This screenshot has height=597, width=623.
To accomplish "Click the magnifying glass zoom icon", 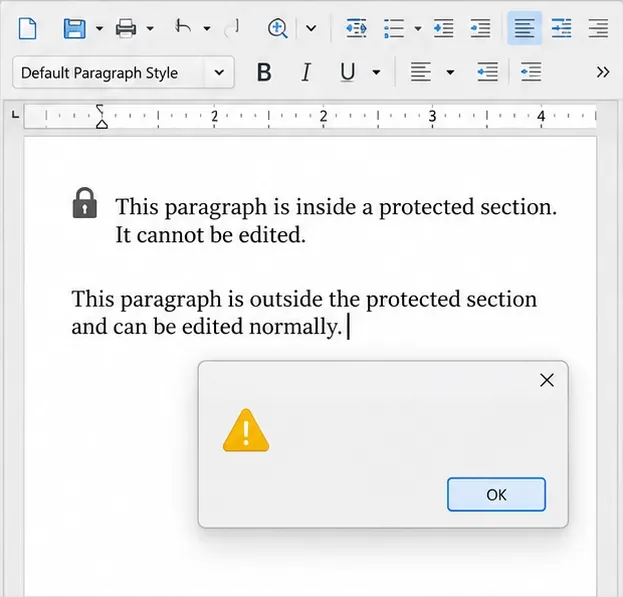I will 277,29.
